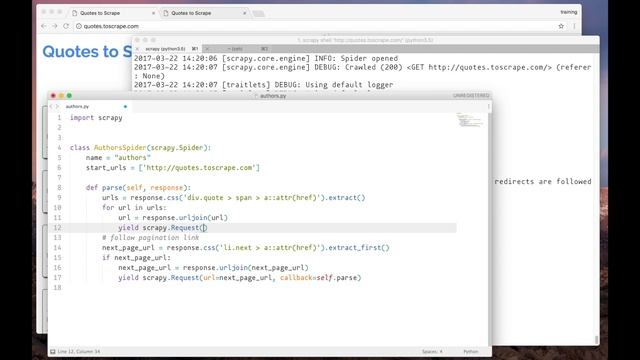Open the Chrome three-dot menu
The width and height of the screenshot is (640, 360).
pos(574,26)
